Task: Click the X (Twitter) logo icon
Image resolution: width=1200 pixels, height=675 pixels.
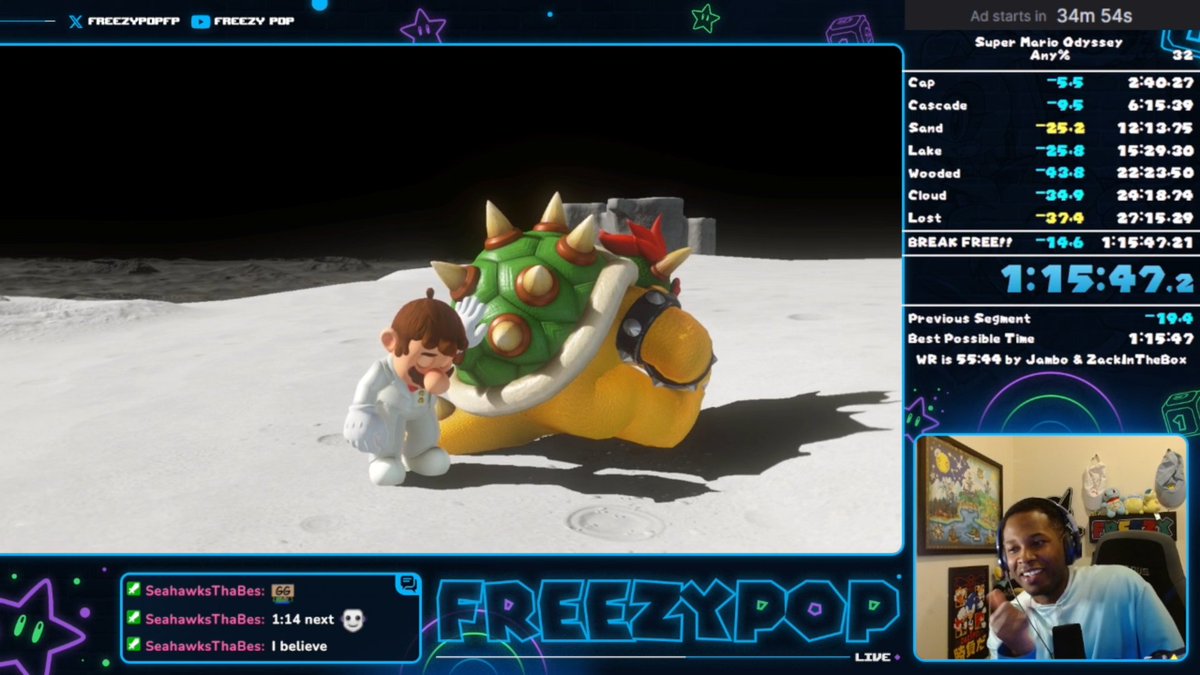Action: coord(75,21)
